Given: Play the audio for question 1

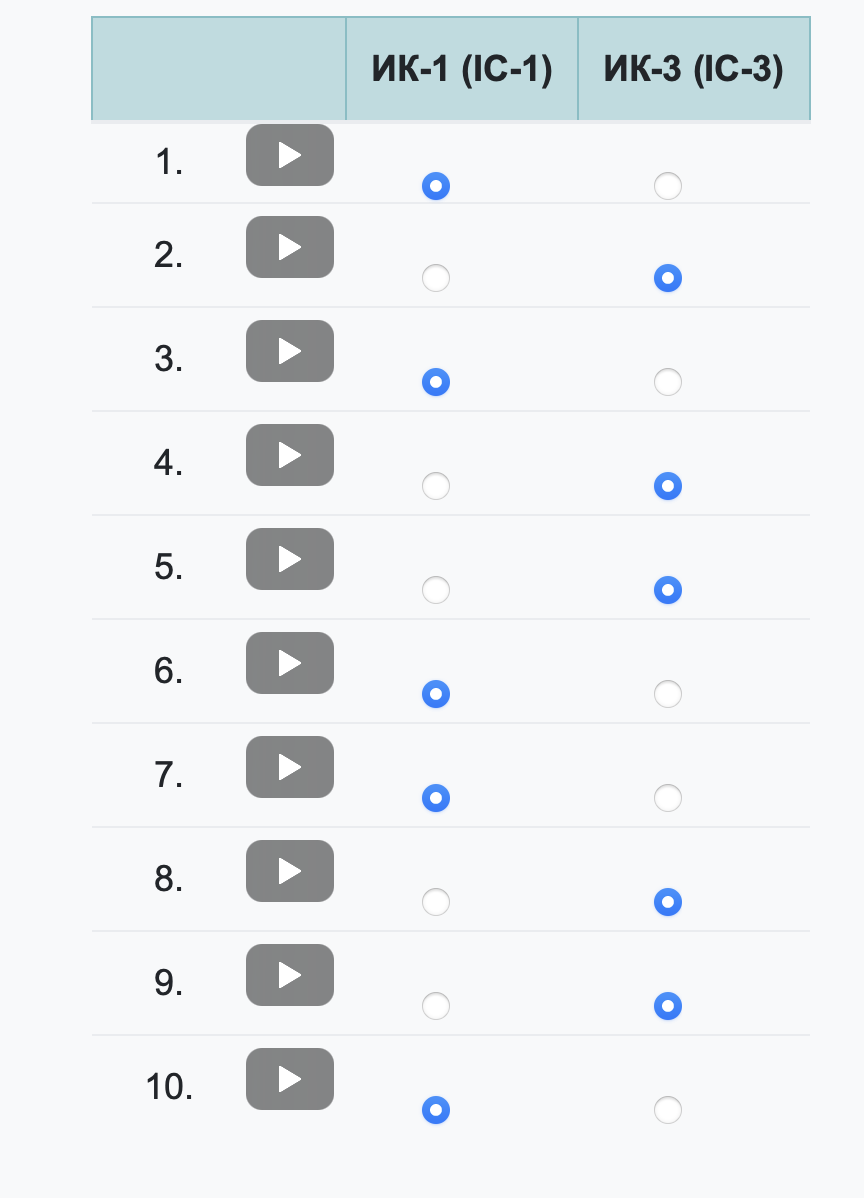Looking at the screenshot, I should tap(289, 155).
